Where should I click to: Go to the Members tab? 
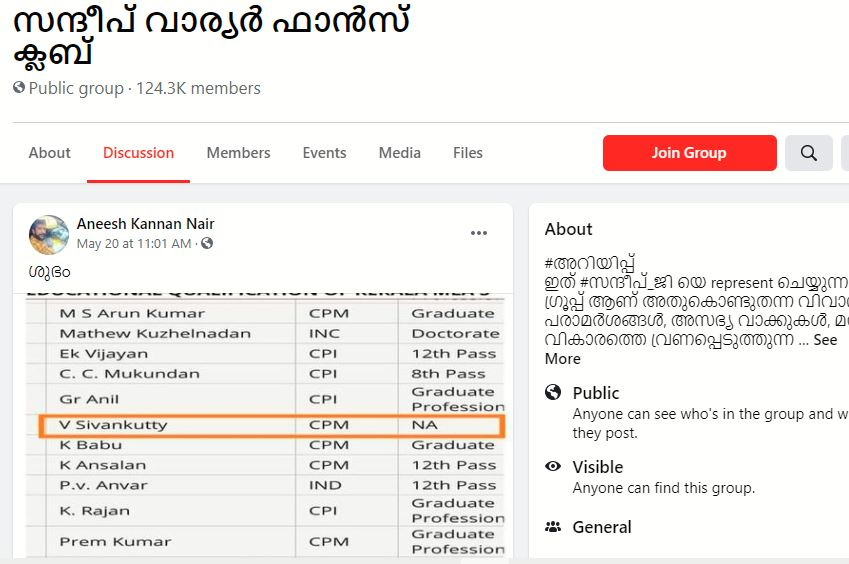[x=238, y=153]
